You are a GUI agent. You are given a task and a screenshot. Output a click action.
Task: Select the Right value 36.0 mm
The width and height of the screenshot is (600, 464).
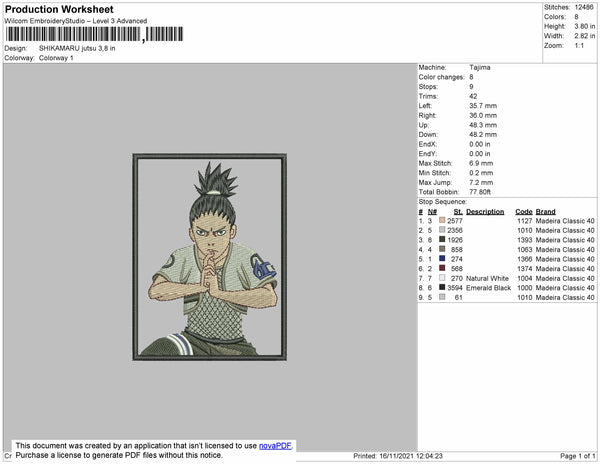pos(483,116)
